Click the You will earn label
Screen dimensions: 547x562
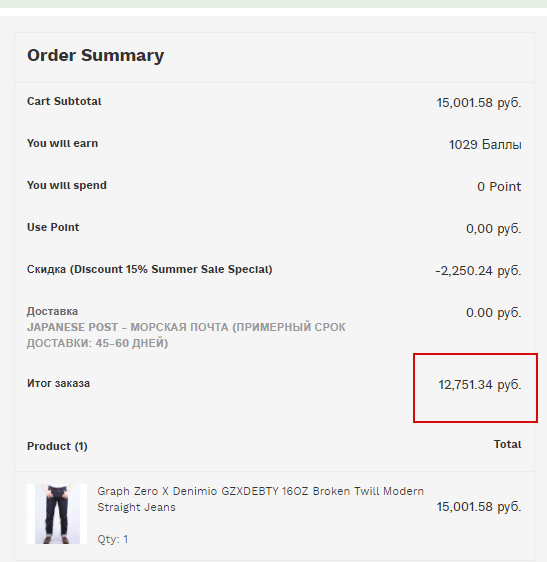62,143
